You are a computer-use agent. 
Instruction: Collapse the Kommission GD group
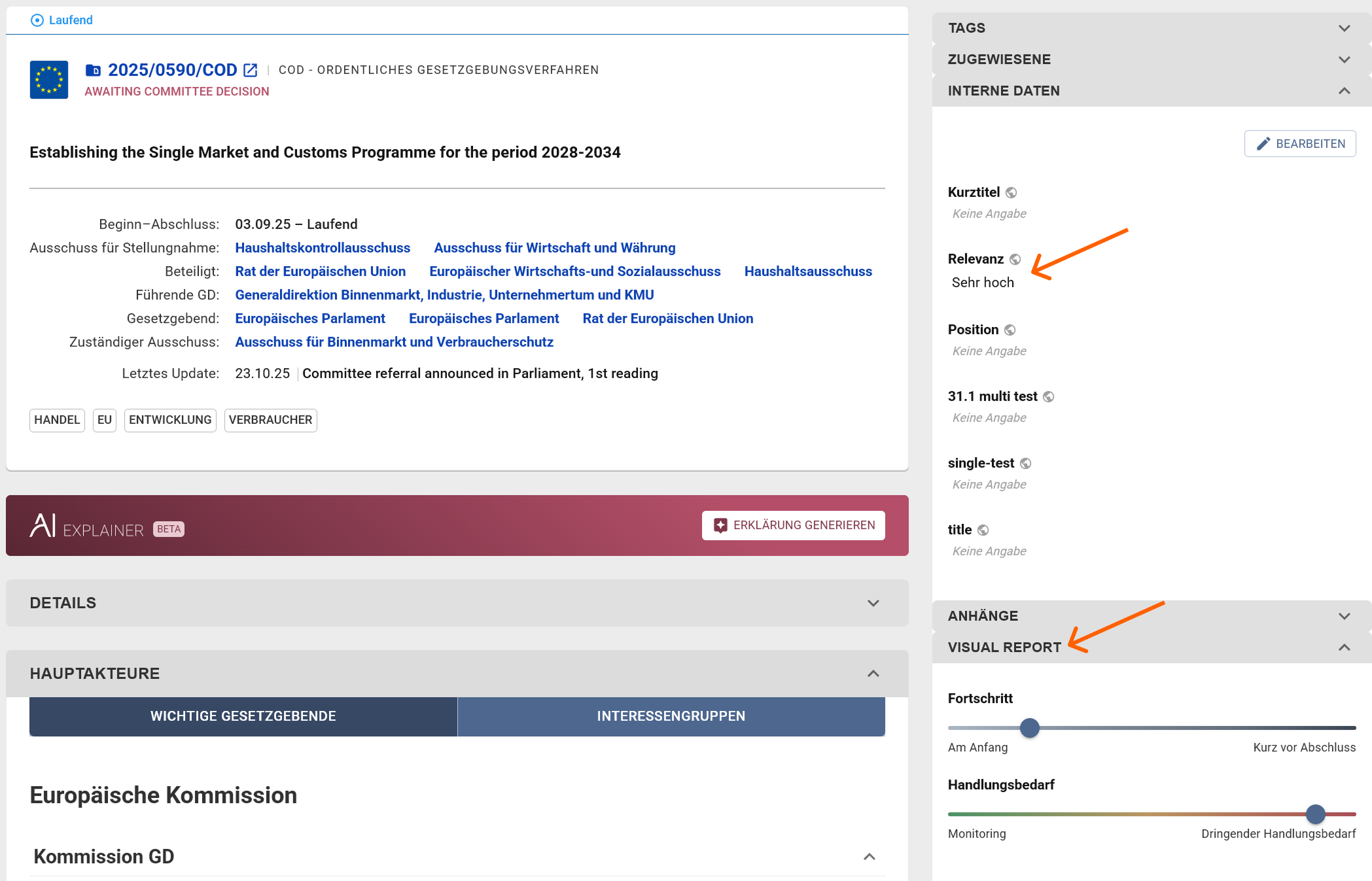[x=869, y=857]
